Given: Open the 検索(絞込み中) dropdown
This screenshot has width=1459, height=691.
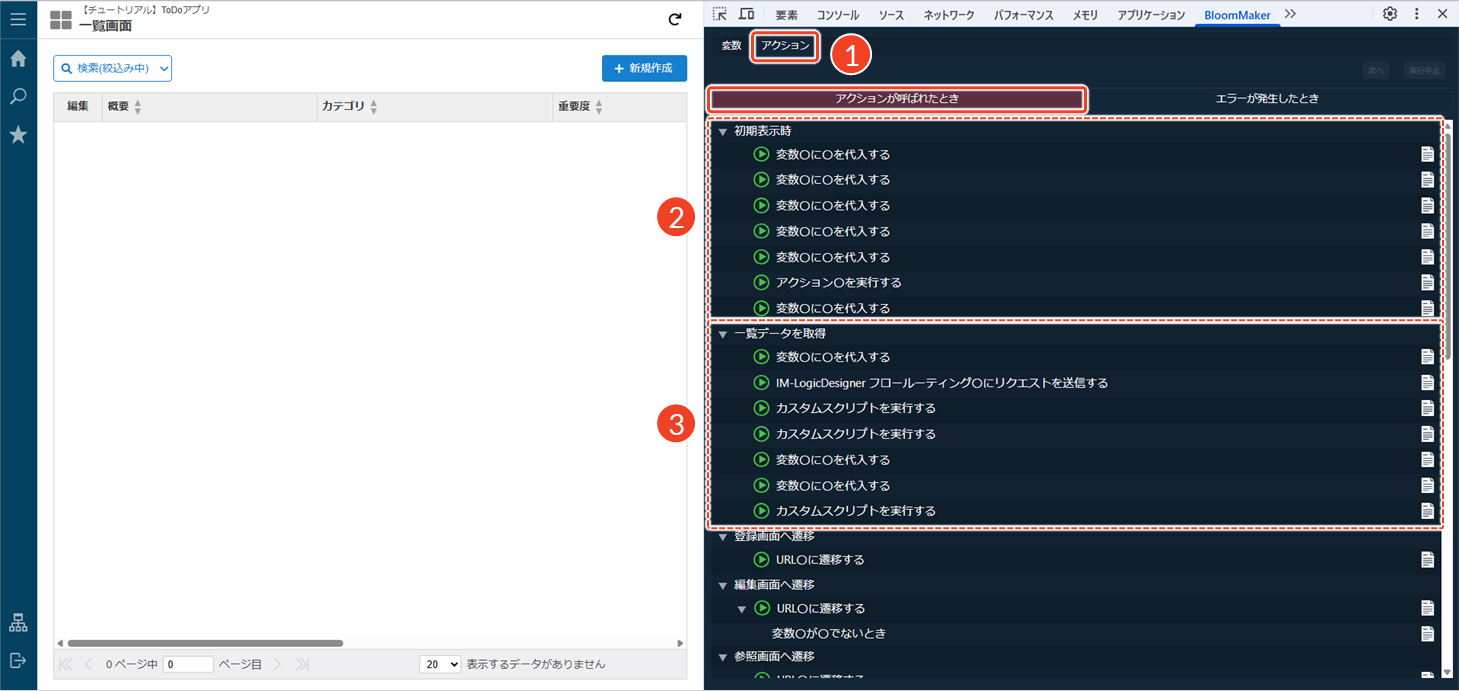Looking at the screenshot, I should click(113, 68).
